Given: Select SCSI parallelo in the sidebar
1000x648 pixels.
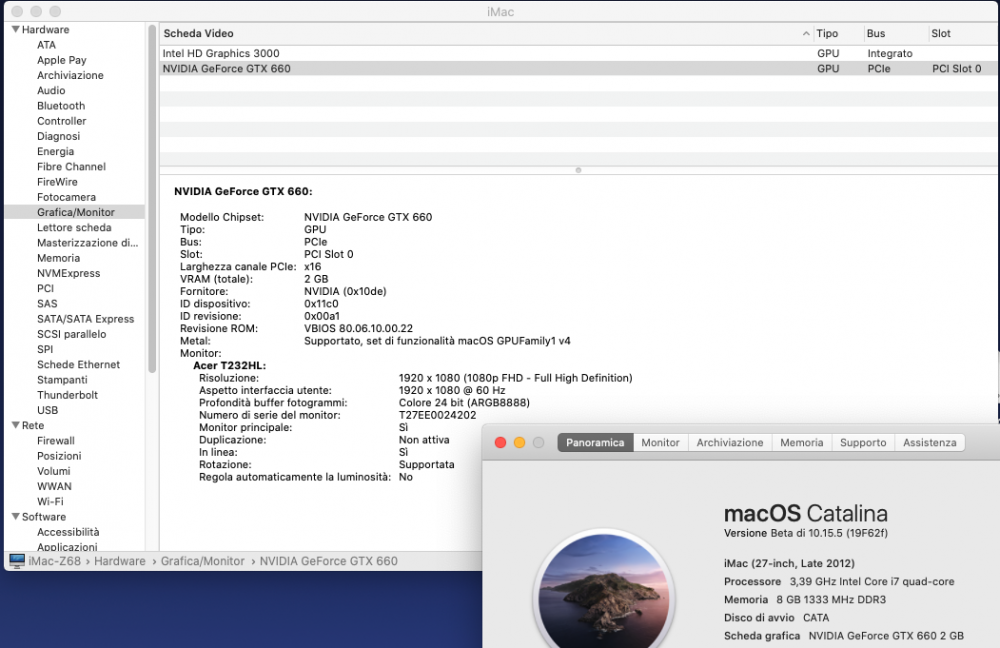Looking at the screenshot, I should pos(71,334).
